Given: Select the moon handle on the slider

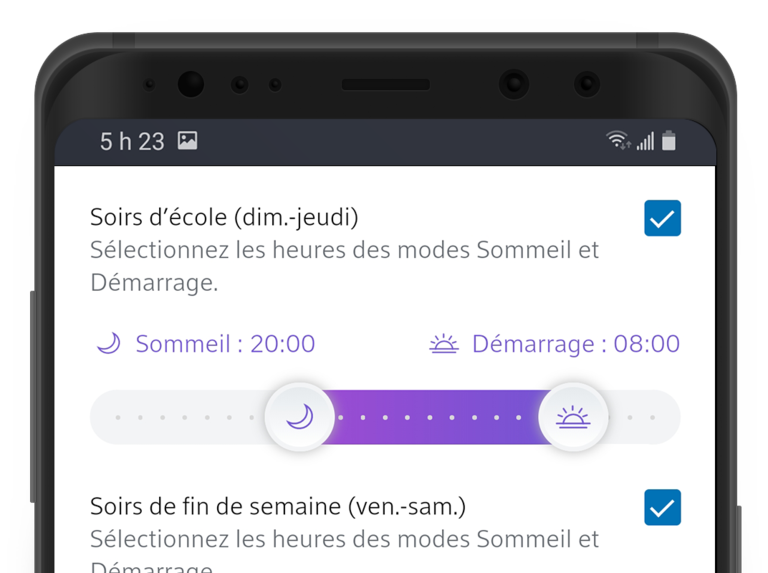Looking at the screenshot, I should [300, 417].
